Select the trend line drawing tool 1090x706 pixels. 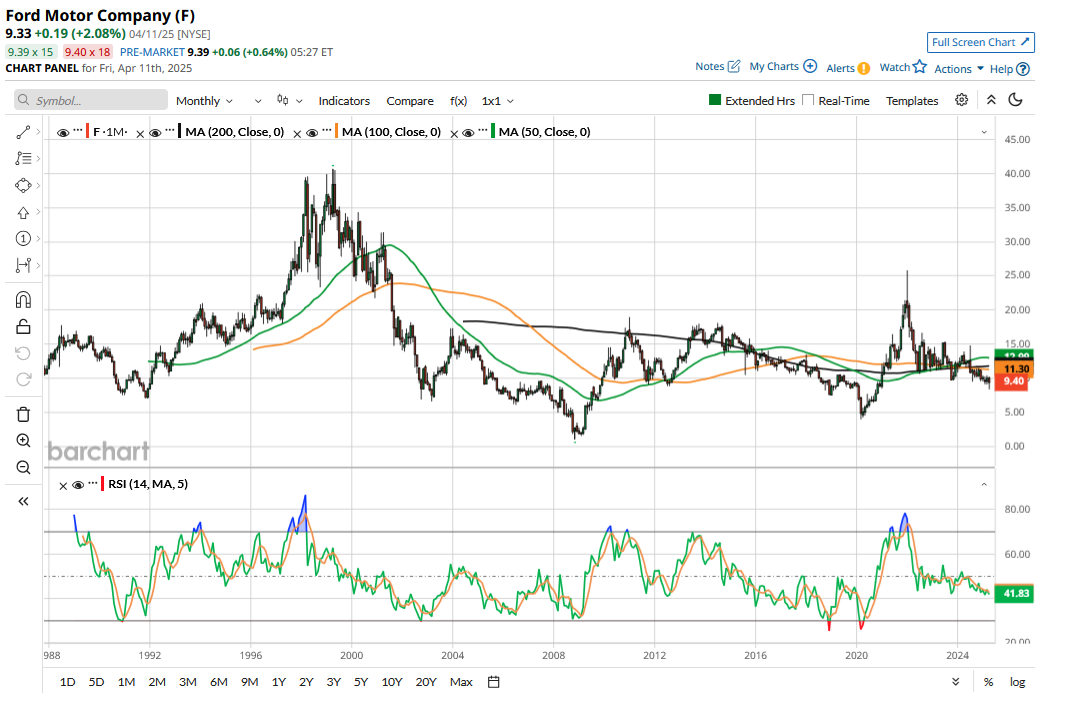[x=23, y=132]
